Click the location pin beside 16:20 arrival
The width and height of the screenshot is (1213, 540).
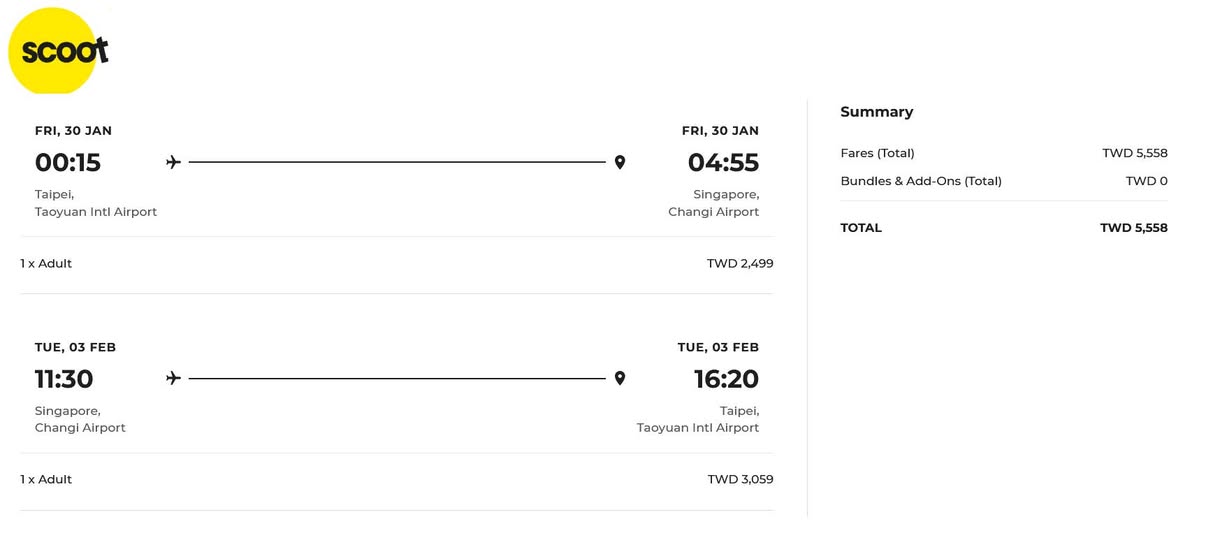(620, 378)
